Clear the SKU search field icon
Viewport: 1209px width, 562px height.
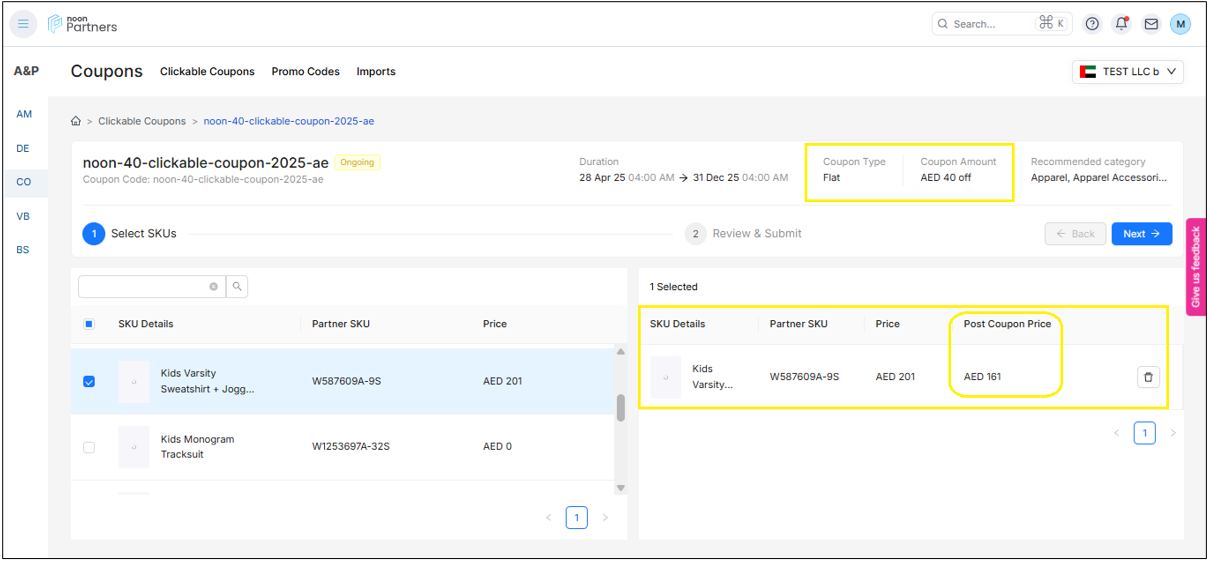(213, 287)
